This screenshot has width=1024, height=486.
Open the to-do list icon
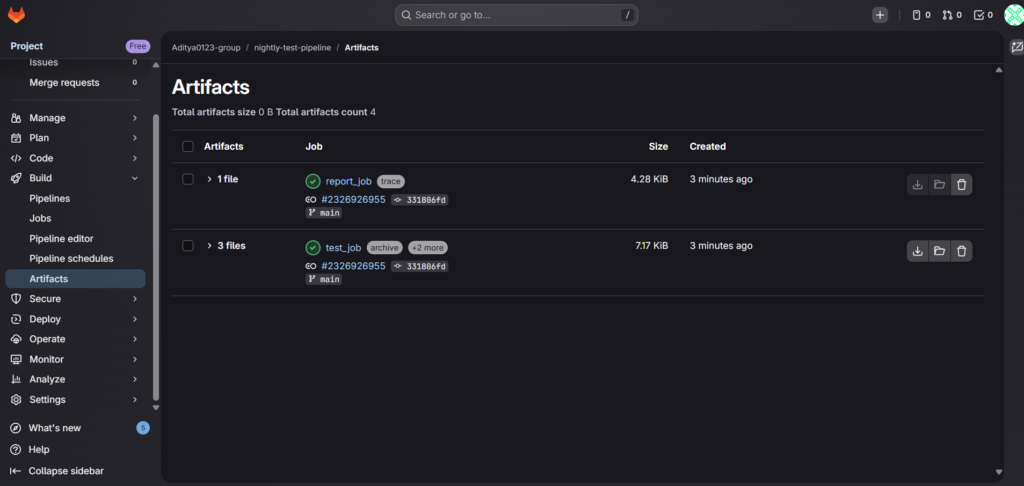pyautogui.click(x=984, y=15)
